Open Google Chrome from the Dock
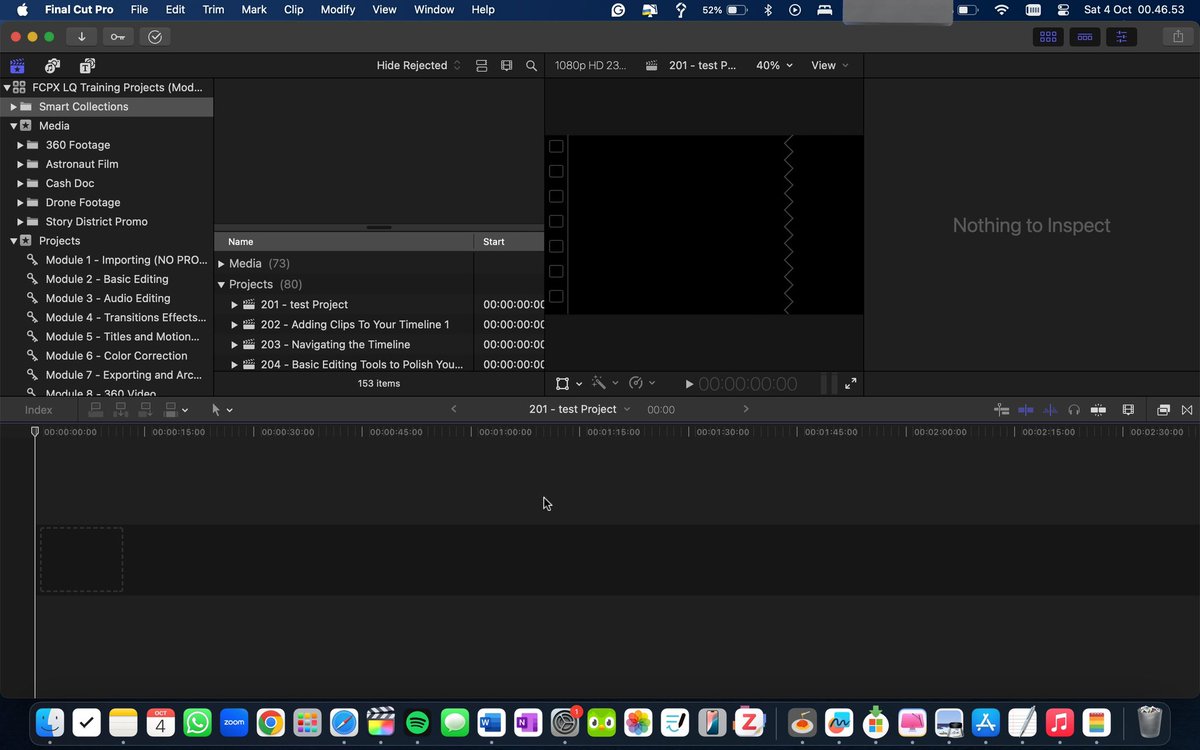1200x750 pixels. click(x=270, y=721)
